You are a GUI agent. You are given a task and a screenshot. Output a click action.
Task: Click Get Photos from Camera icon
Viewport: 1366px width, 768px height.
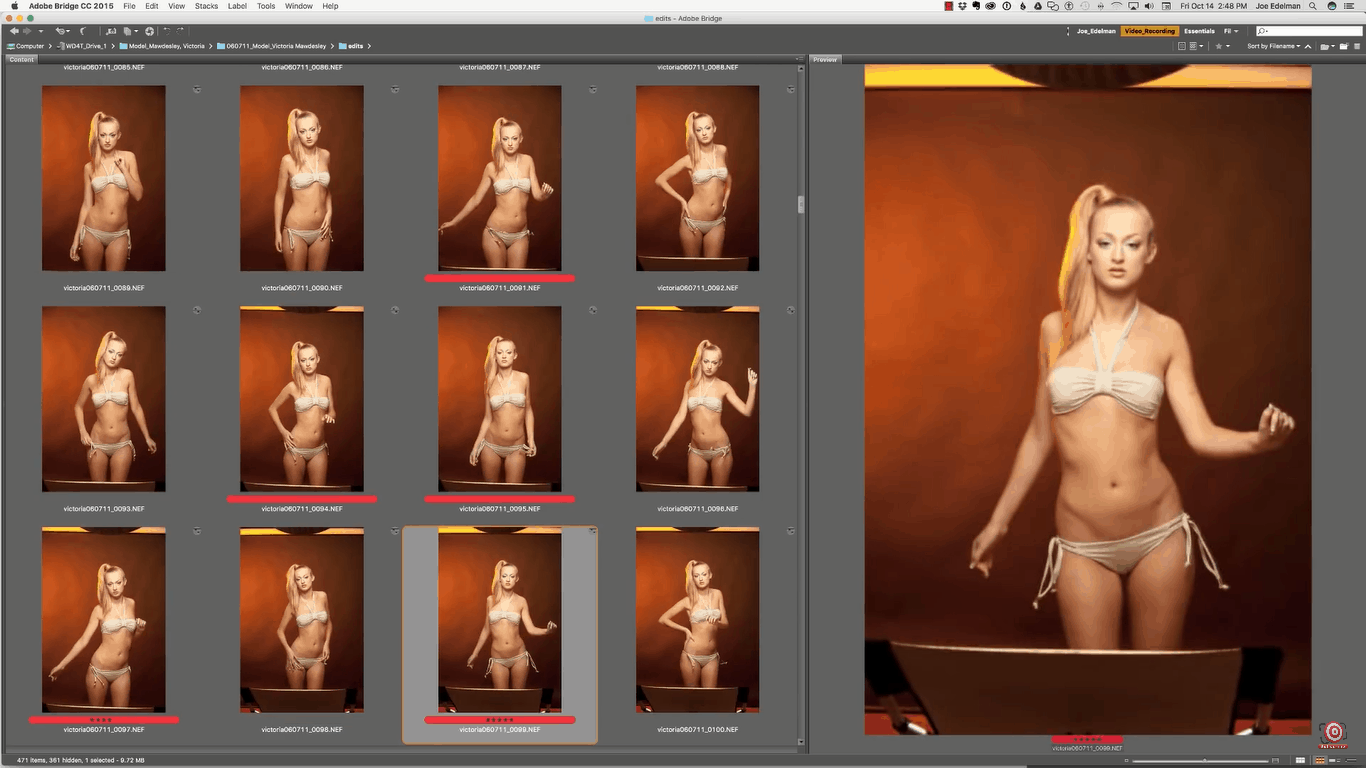[111, 32]
